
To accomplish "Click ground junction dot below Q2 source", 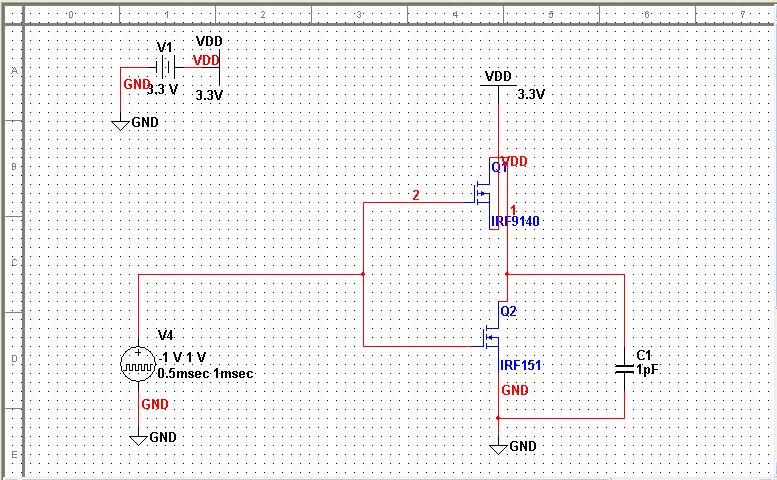I will click(498, 418).
